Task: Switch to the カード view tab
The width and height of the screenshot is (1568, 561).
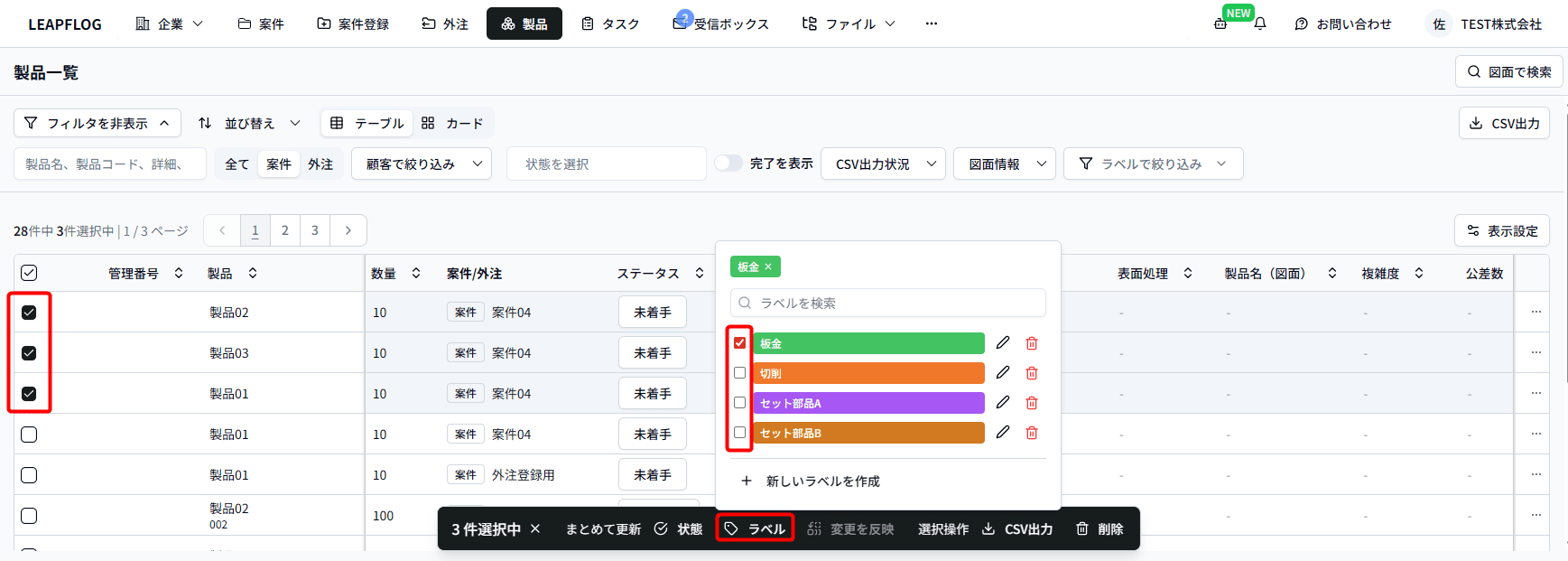Action: [x=453, y=123]
